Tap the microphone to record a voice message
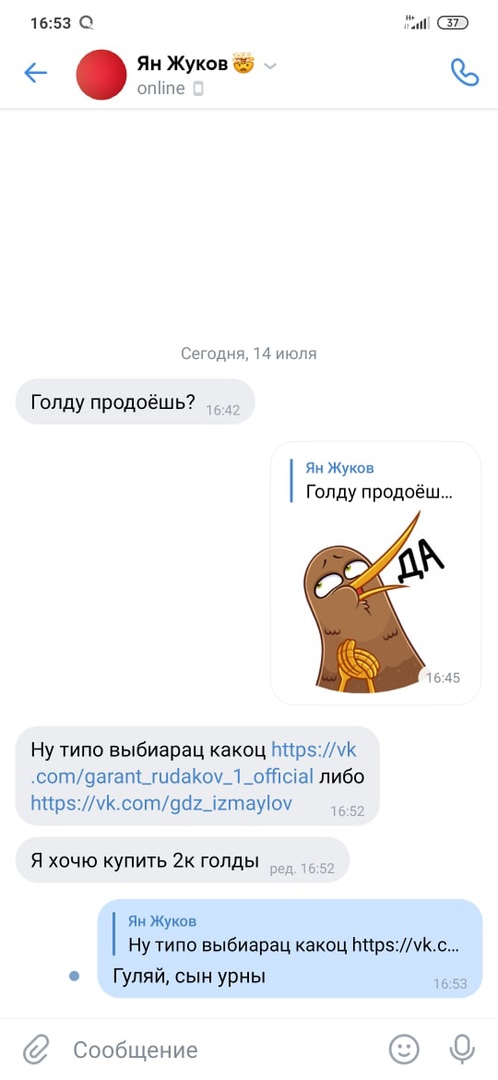This screenshot has height=1080, width=498. click(x=462, y=1049)
